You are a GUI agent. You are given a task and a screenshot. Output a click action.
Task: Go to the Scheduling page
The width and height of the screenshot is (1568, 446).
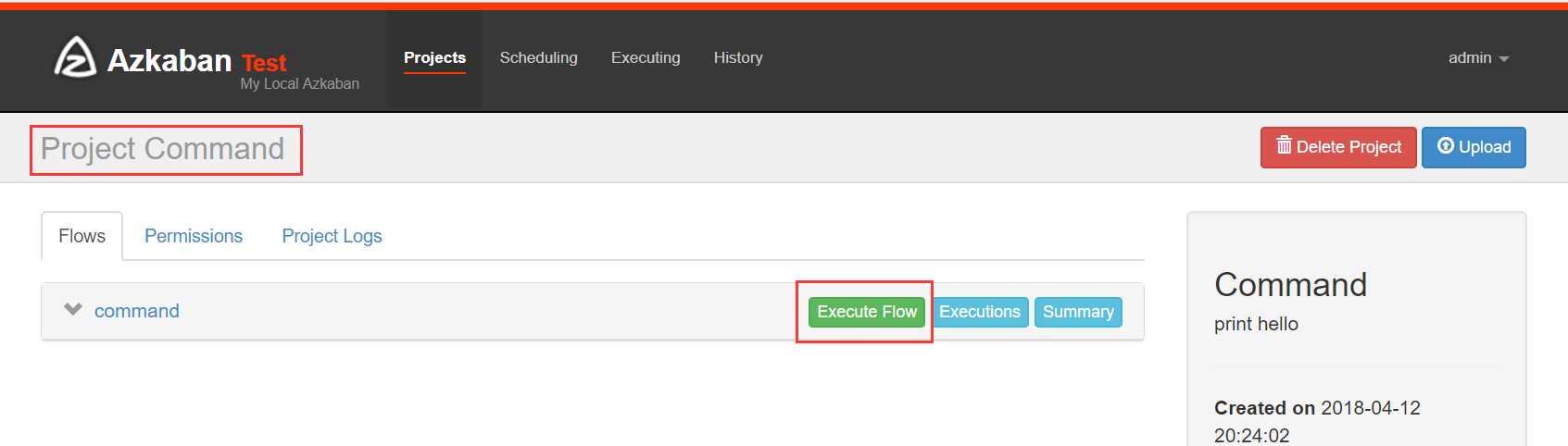(x=538, y=57)
